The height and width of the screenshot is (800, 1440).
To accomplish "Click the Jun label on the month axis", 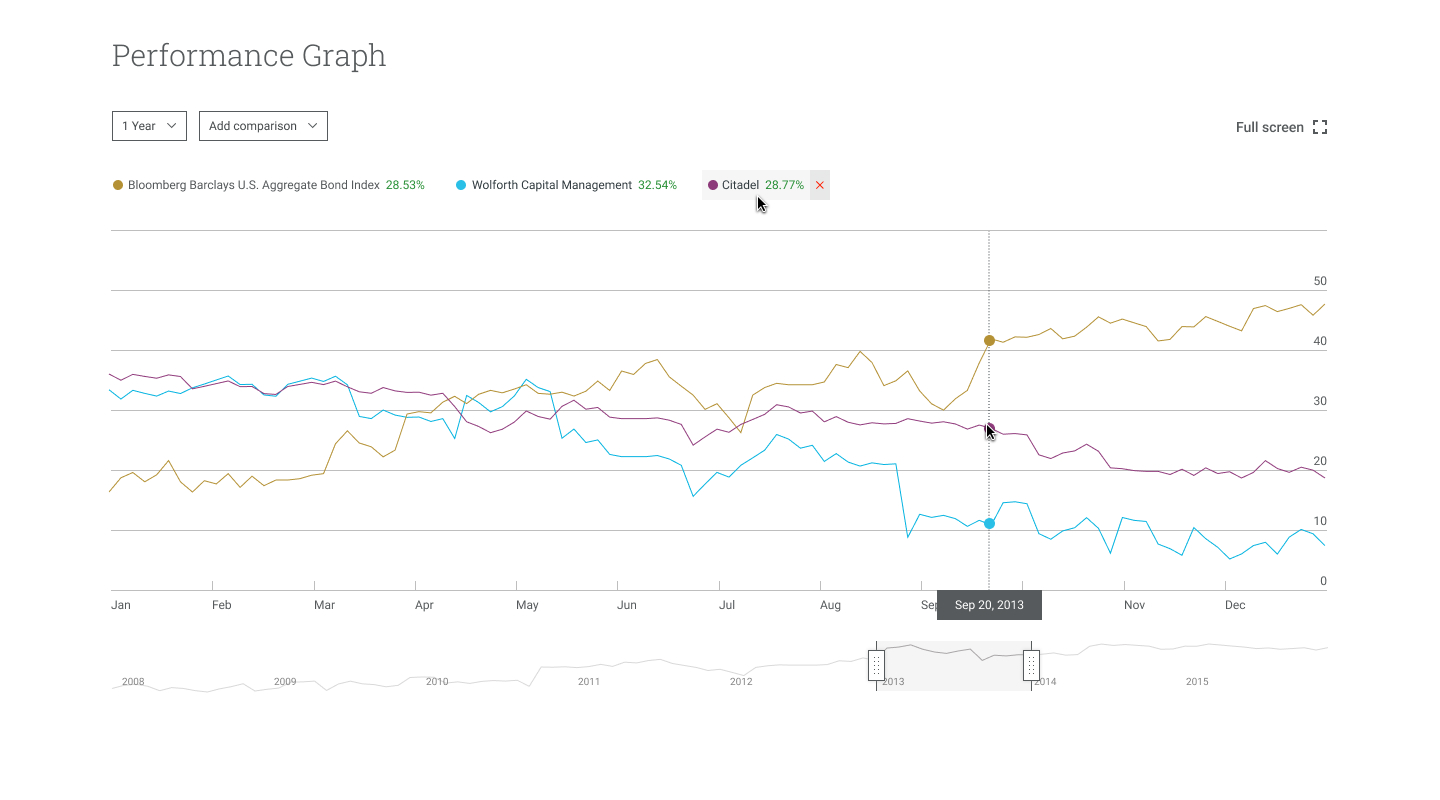I will [627, 605].
